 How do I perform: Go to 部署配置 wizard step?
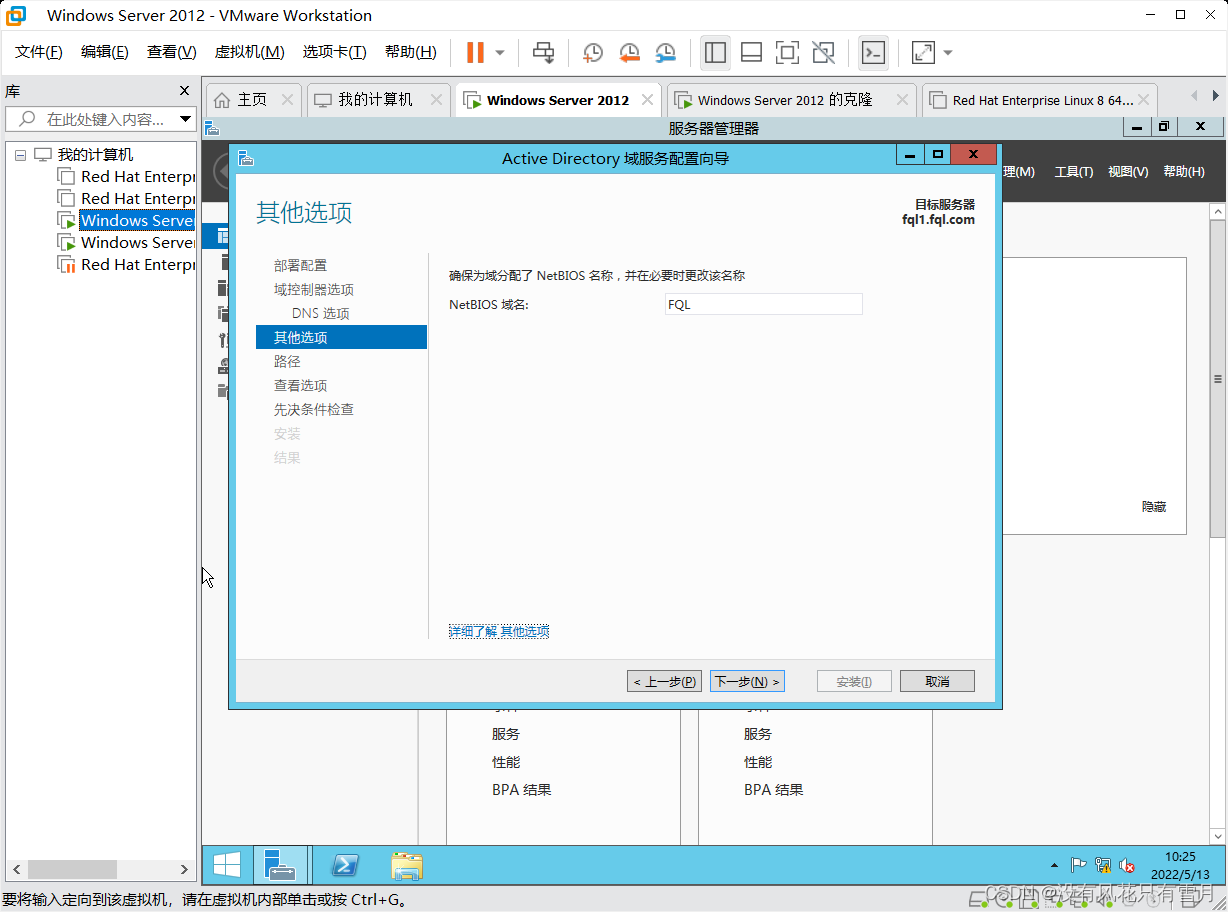300,265
